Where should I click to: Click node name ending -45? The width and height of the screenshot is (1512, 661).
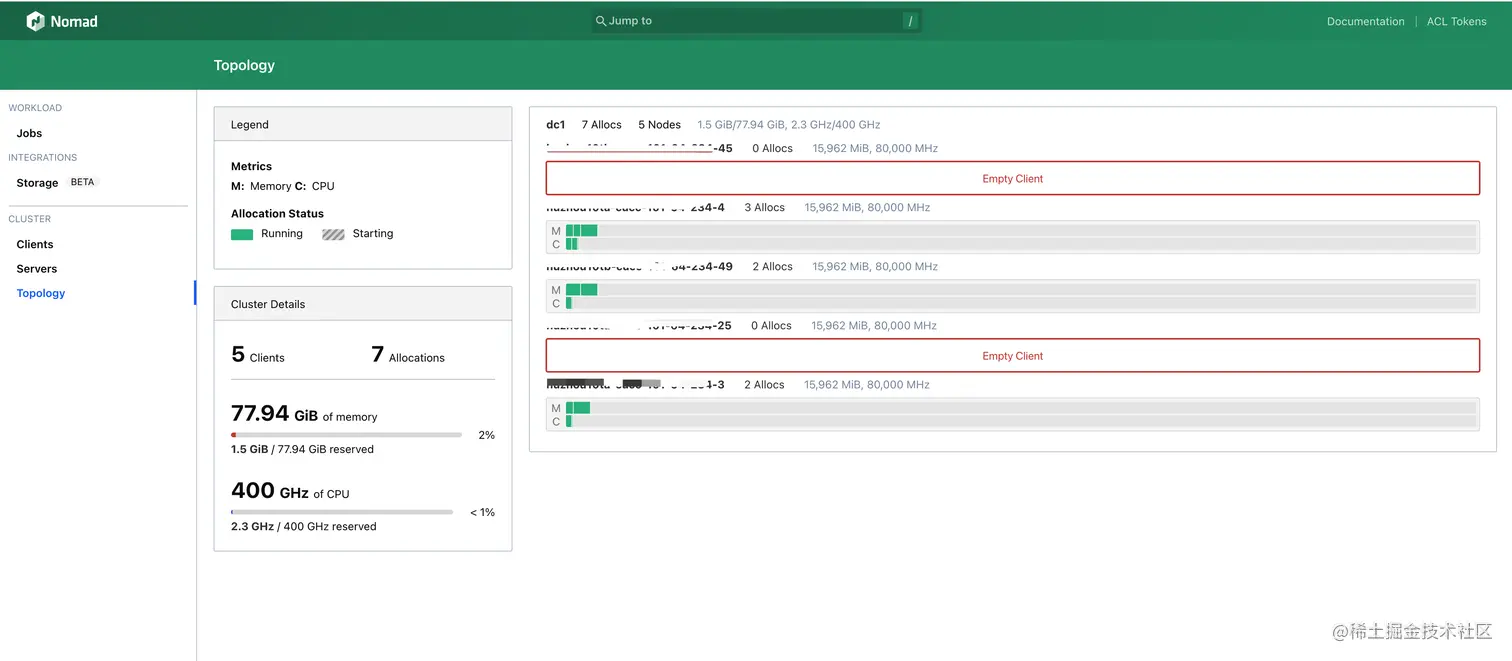(639, 148)
